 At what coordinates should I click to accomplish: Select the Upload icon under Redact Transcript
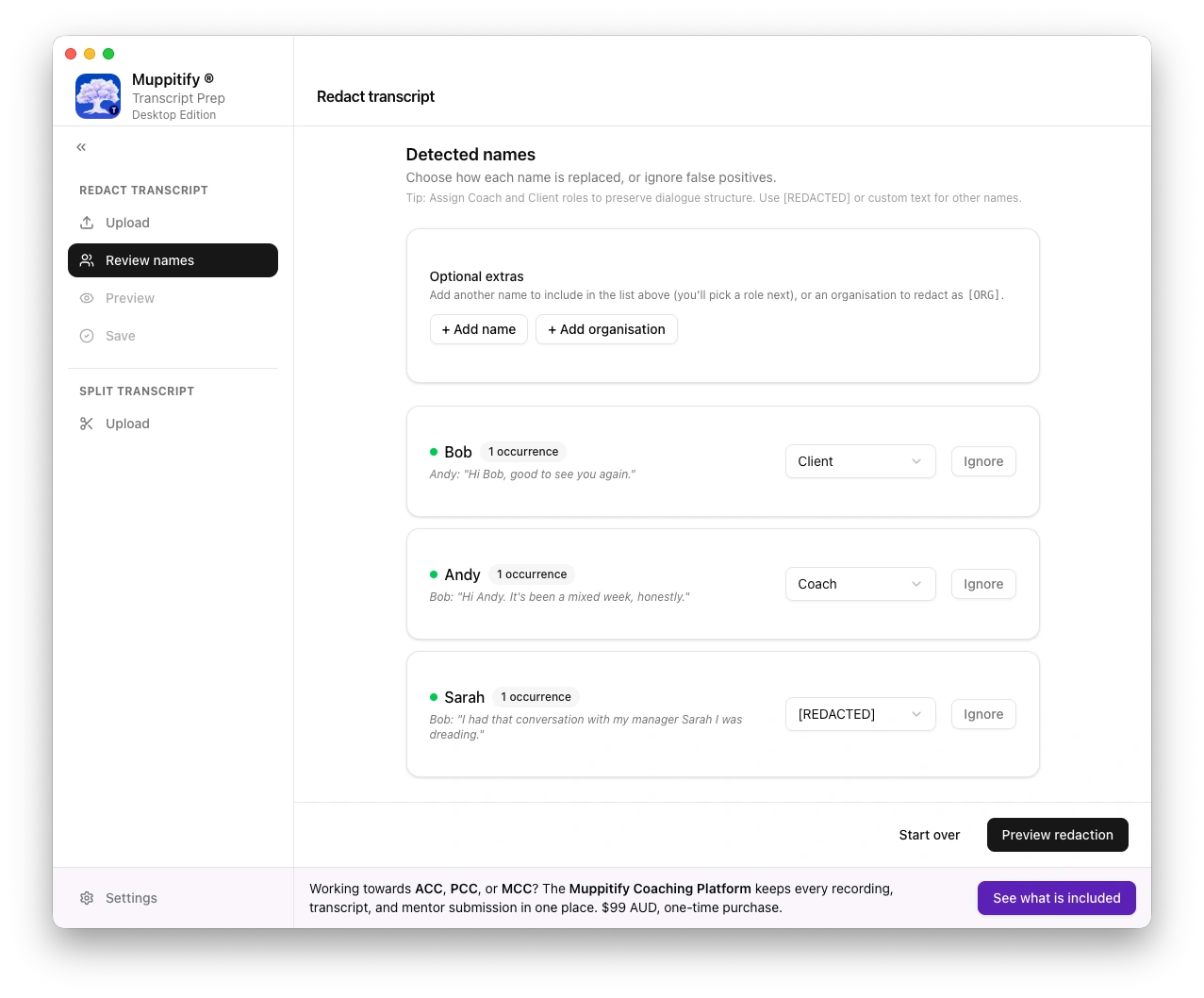[x=88, y=223]
